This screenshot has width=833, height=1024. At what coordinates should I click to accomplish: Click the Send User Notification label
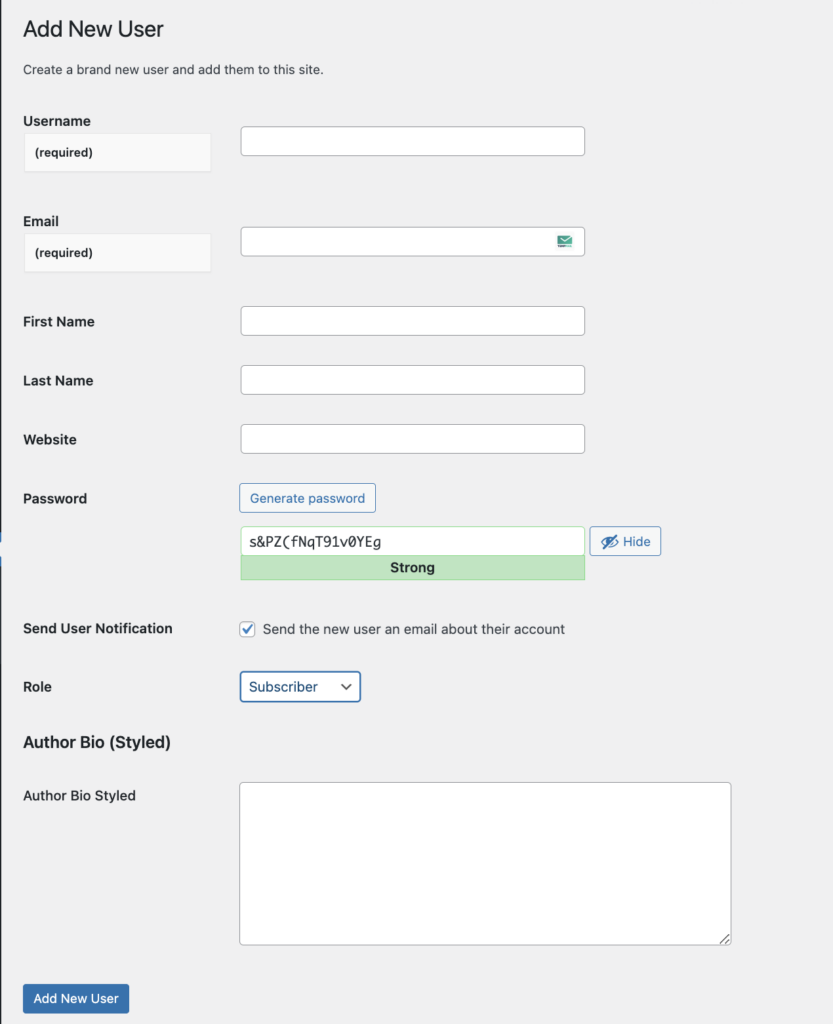point(98,628)
